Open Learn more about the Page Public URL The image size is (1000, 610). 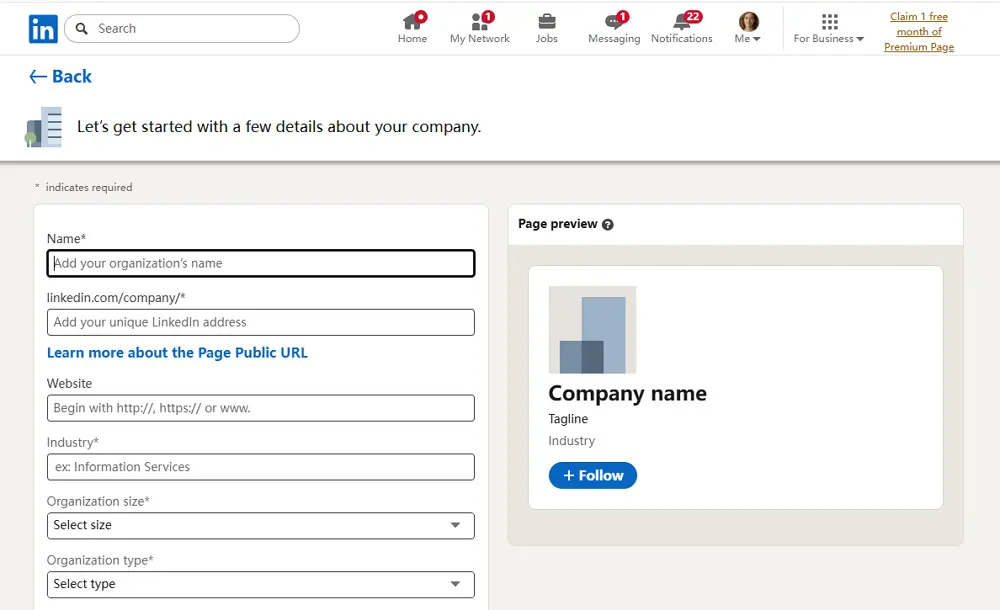177,352
